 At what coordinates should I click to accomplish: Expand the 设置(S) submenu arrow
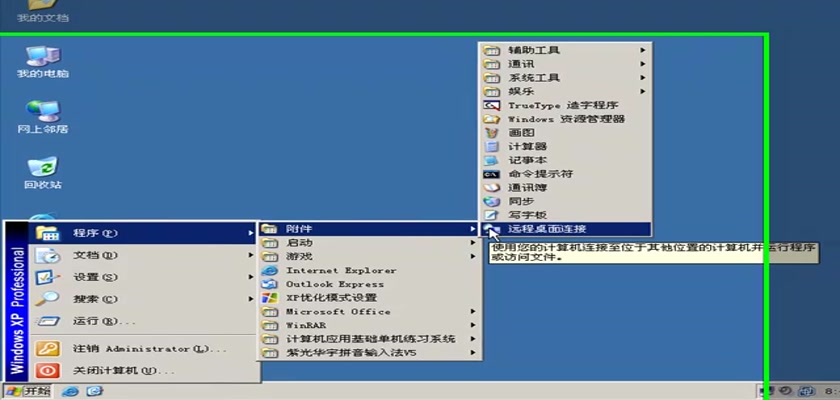pyautogui.click(x=251, y=277)
